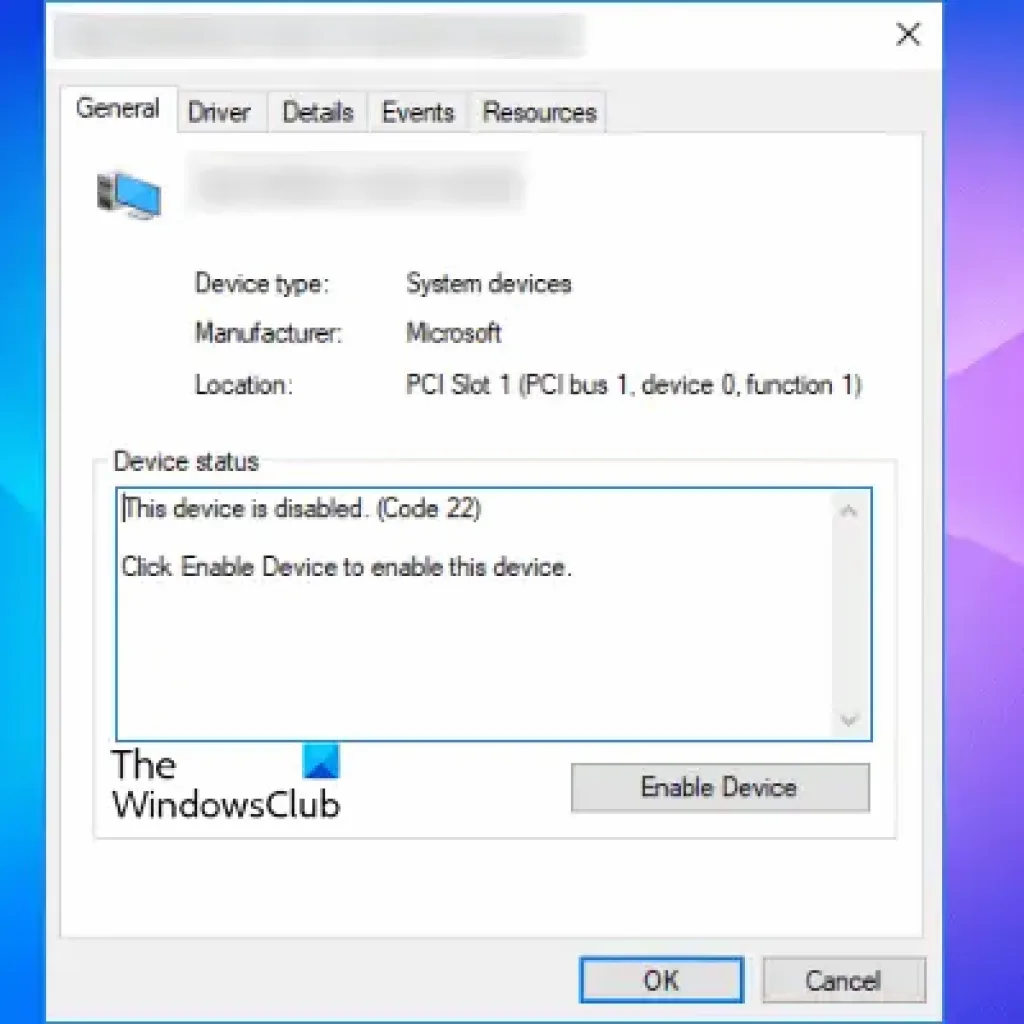Screen dimensions: 1024x1024
Task: Click the PCI Slot 1 location text
Action: 634,385
